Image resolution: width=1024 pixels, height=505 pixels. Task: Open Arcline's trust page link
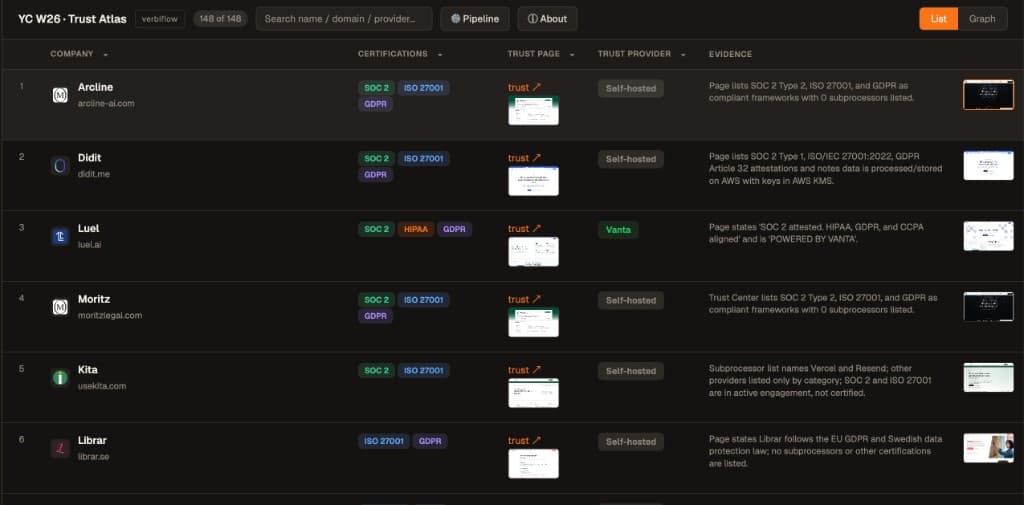(x=524, y=87)
